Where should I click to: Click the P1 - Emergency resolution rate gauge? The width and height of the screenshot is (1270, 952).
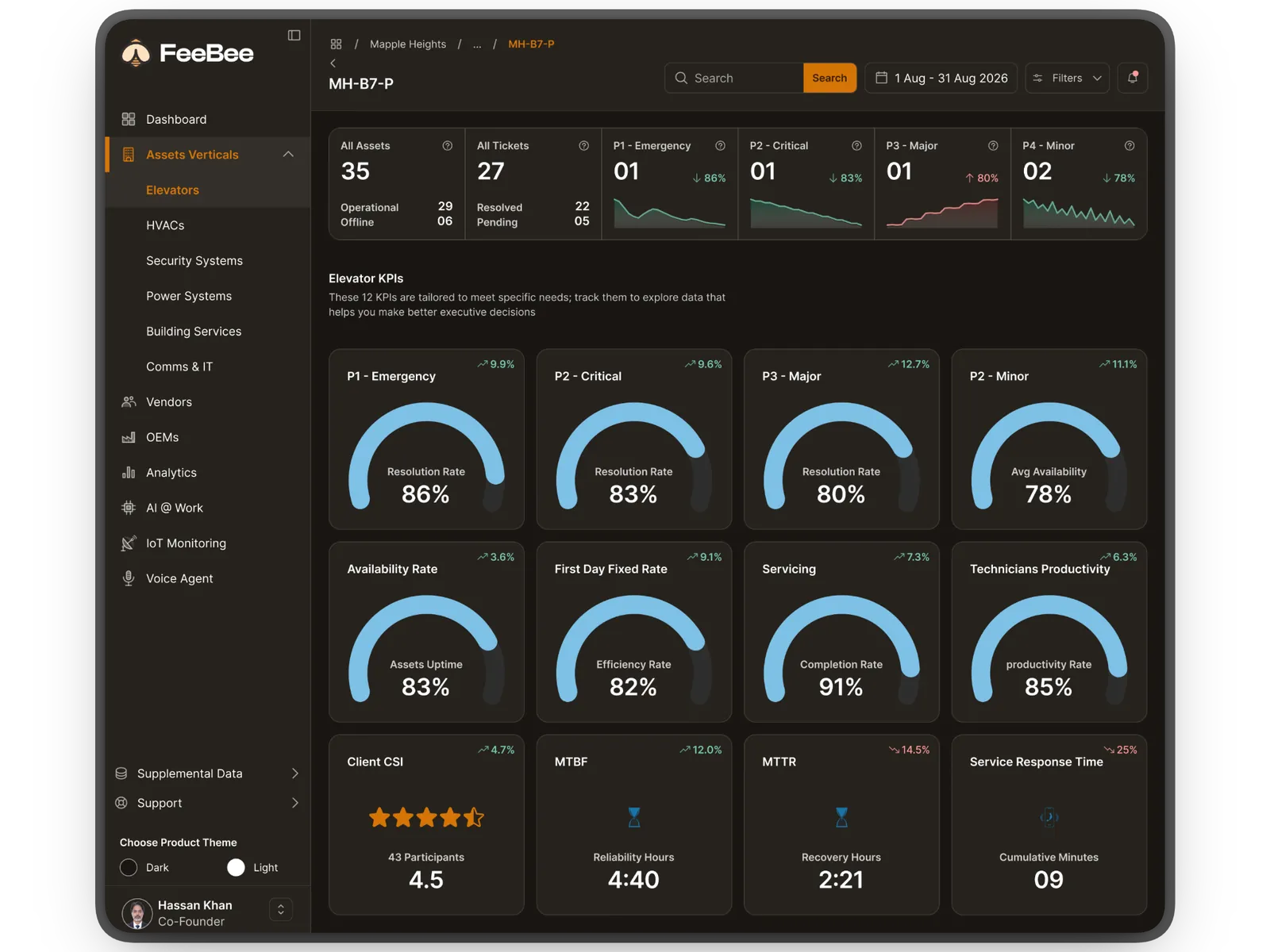[x=426, y=456]
